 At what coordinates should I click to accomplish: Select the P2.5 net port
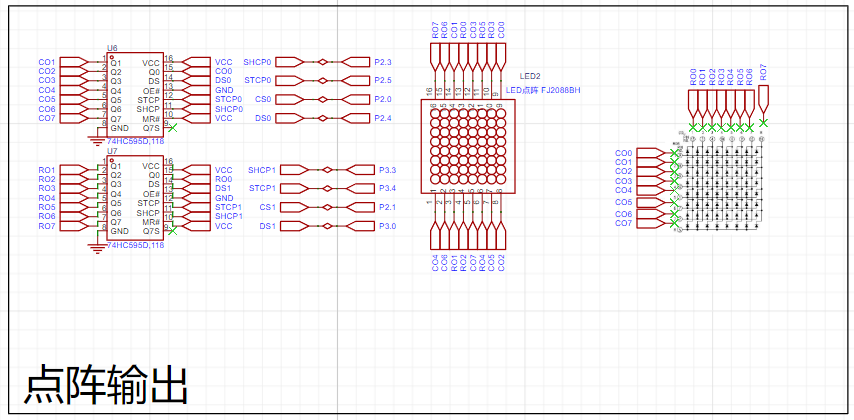pyautogui.click(x=356, y=81)
